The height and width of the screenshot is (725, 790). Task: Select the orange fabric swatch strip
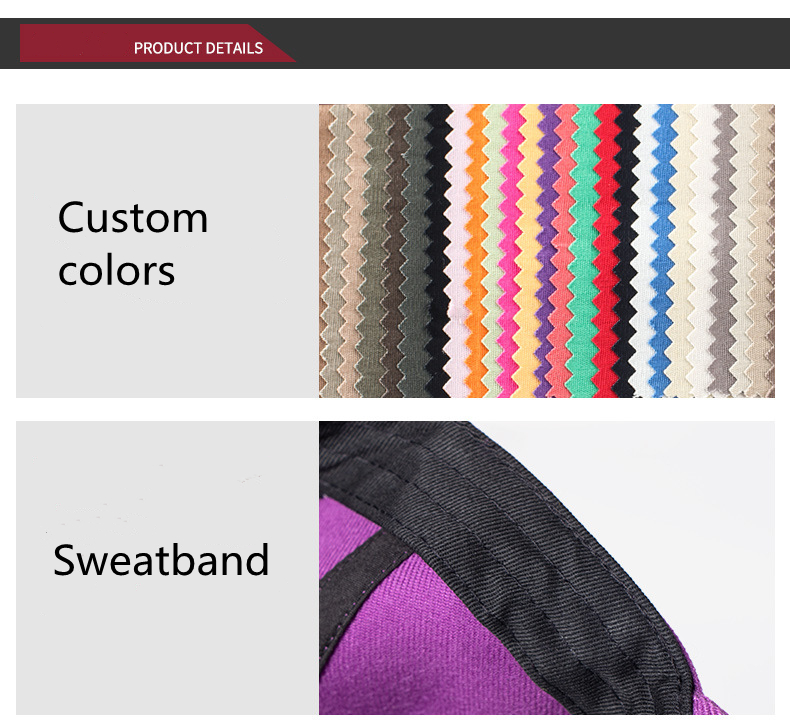click(475, 251)
